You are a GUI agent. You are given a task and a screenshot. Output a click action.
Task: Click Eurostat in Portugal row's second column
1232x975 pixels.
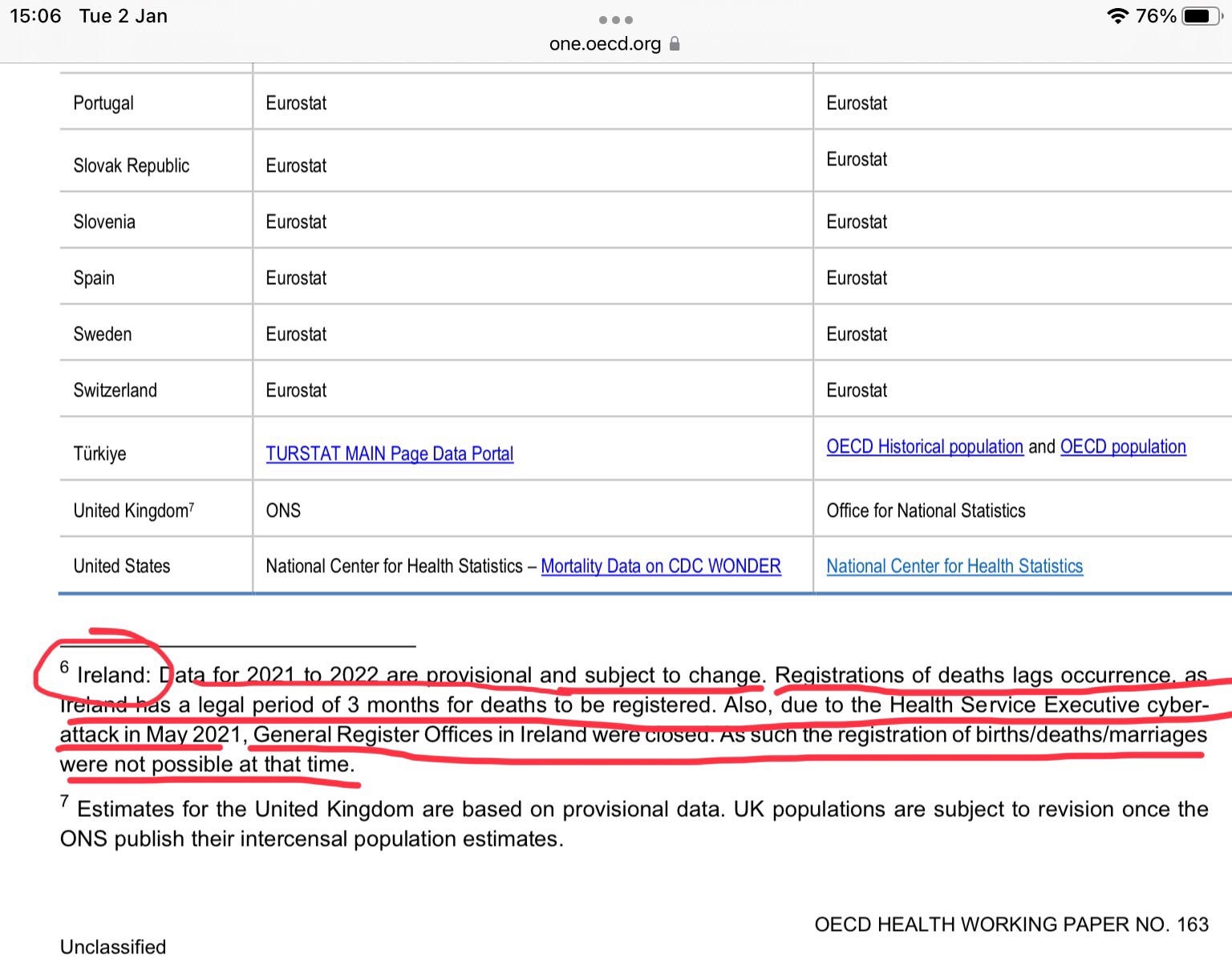coord(296,103)
